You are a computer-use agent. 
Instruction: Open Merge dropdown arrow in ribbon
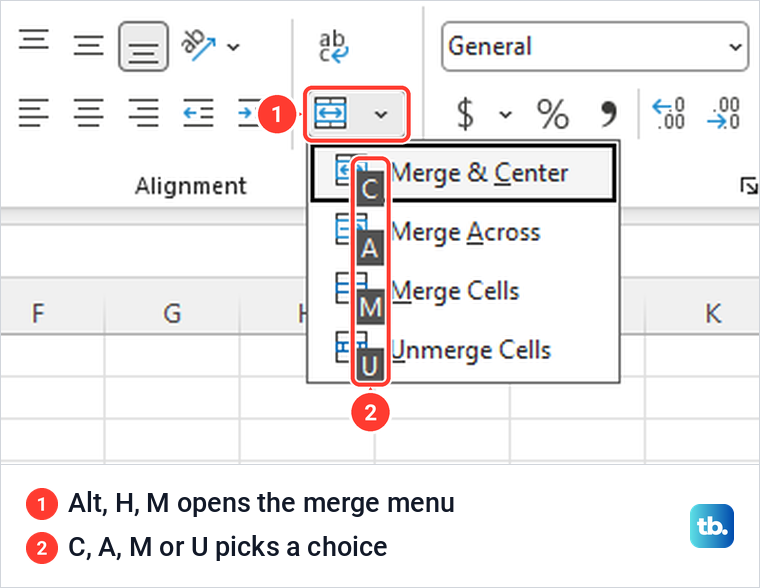(x=381, y=114)
